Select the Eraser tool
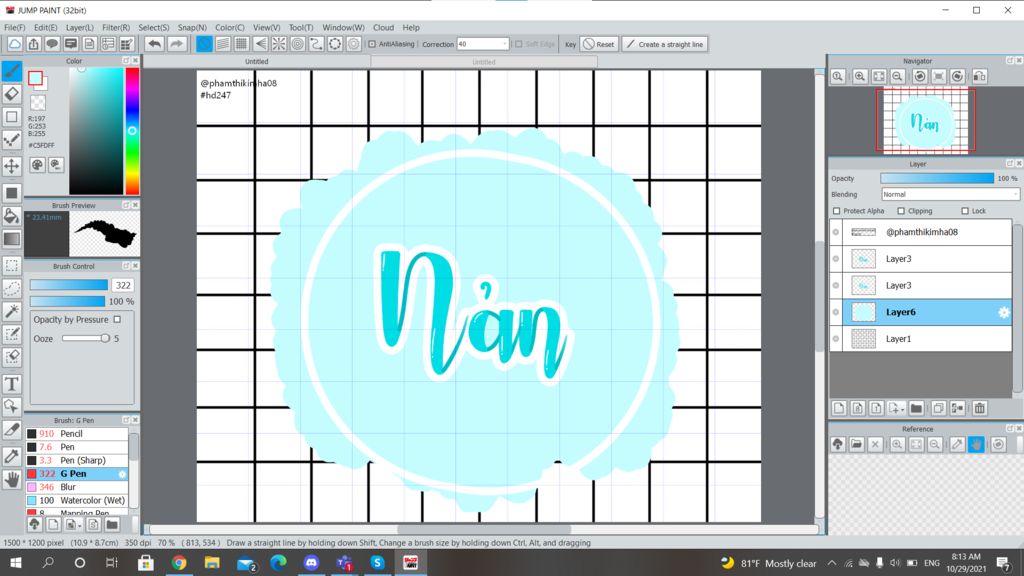 point(12,94)
